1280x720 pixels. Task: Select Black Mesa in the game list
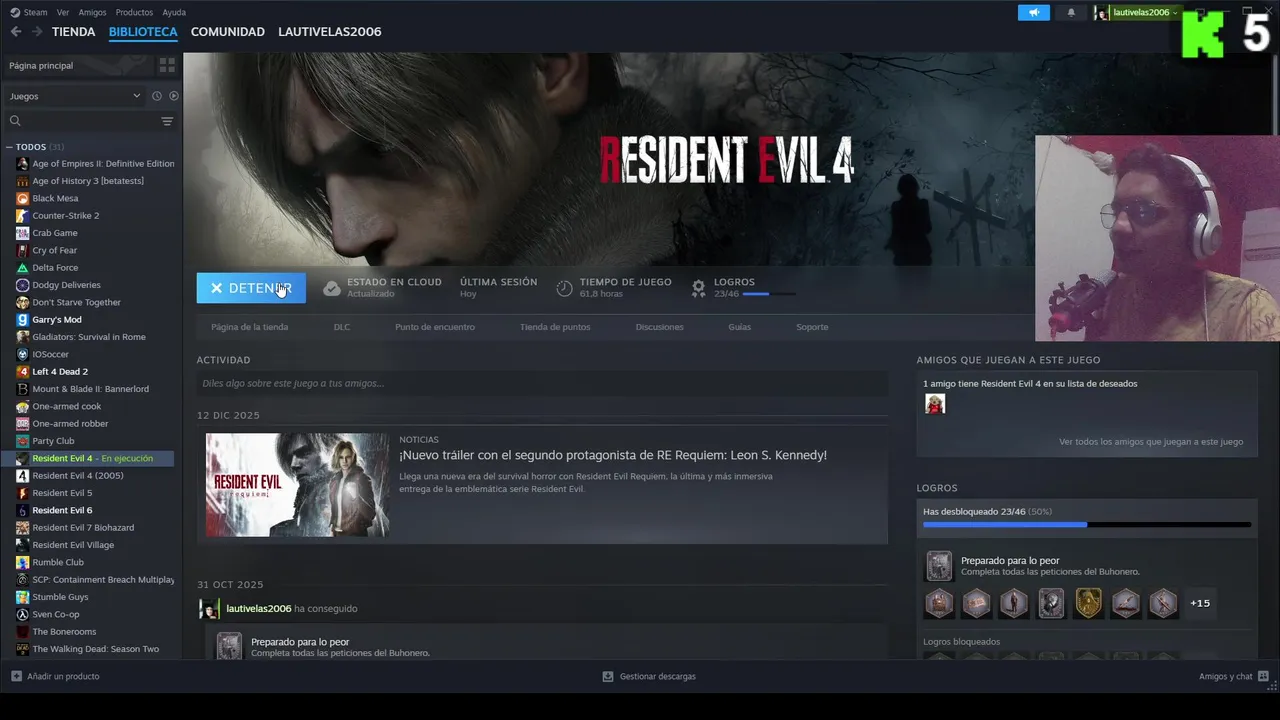coord(55,199)
